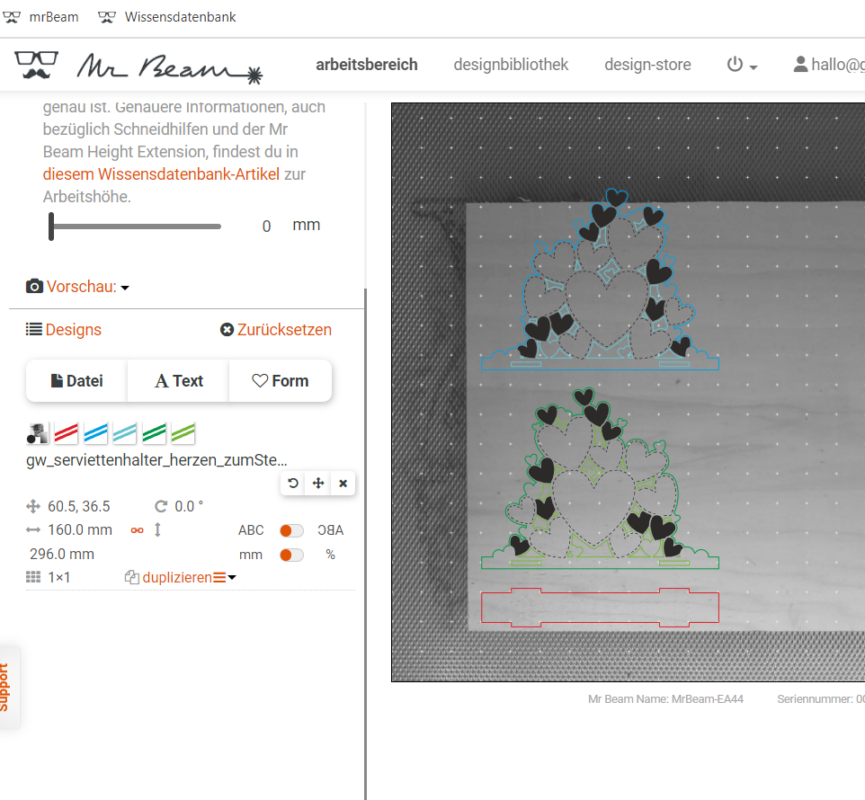Open the Wissensdatenbank-Artikel link
This screenshot has height=800, width=865.
[161, 174]
